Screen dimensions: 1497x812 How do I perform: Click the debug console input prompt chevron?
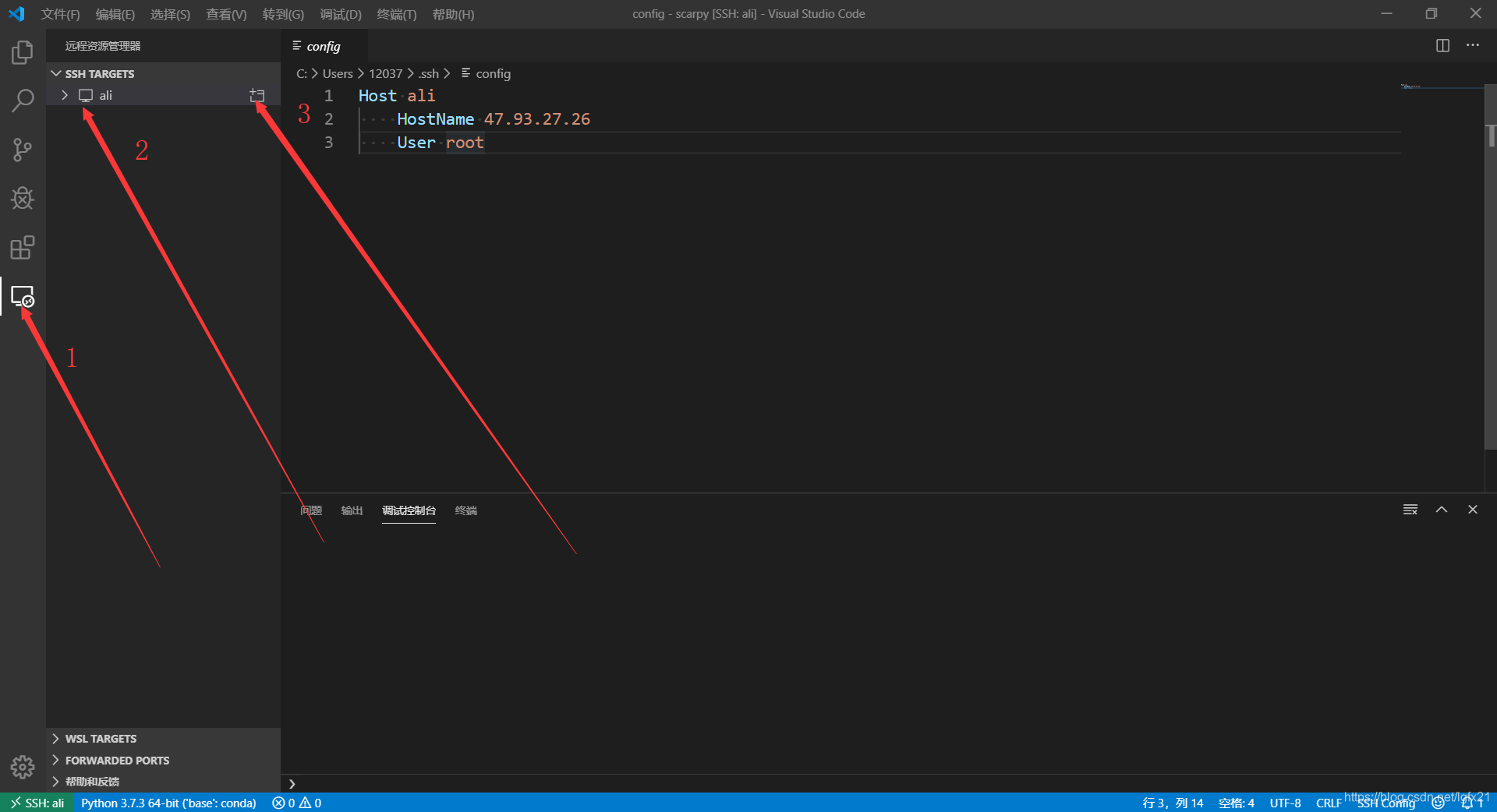[292, 784]
